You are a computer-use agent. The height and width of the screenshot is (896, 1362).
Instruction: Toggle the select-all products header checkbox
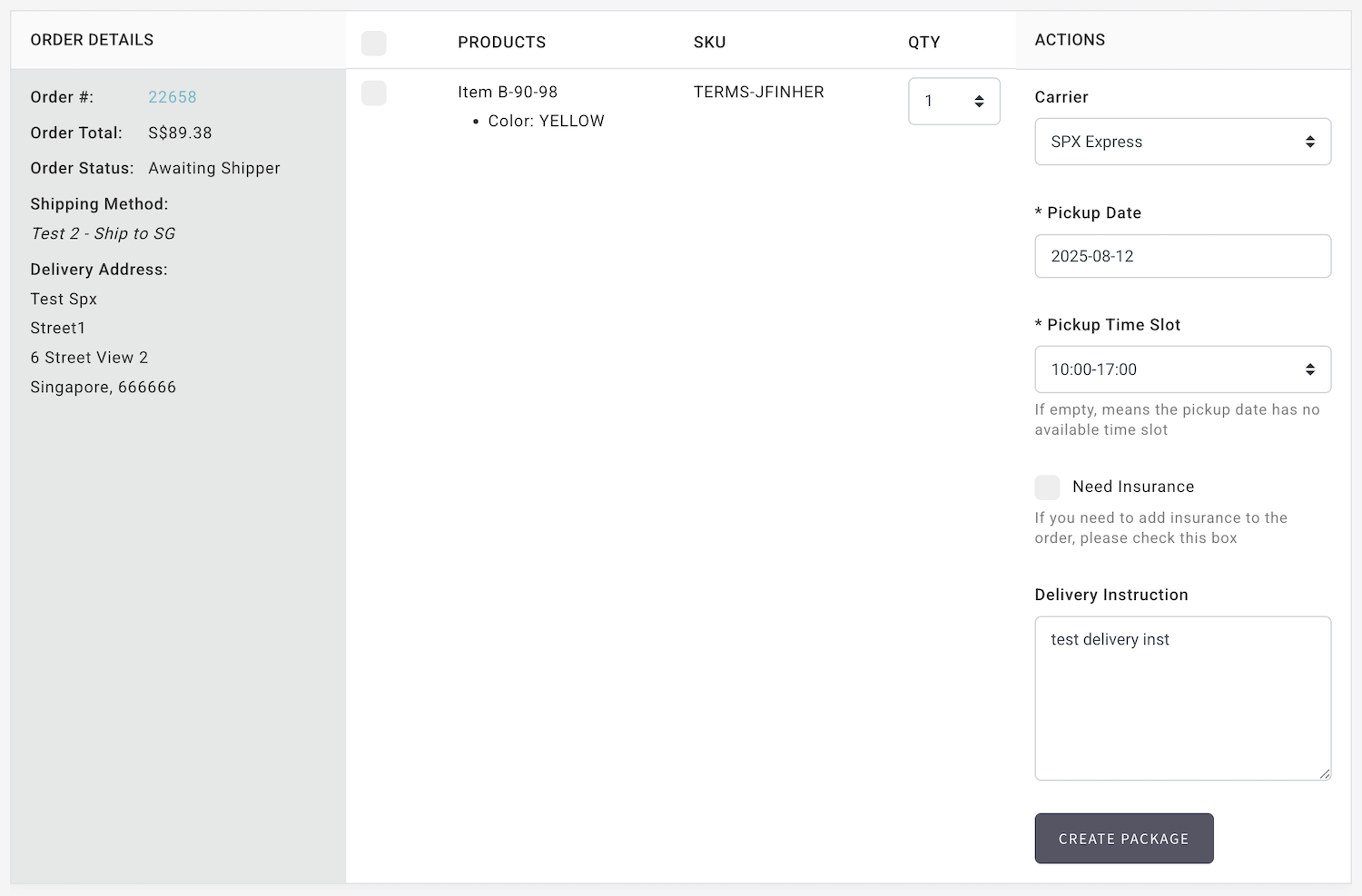tap(374, 43)
